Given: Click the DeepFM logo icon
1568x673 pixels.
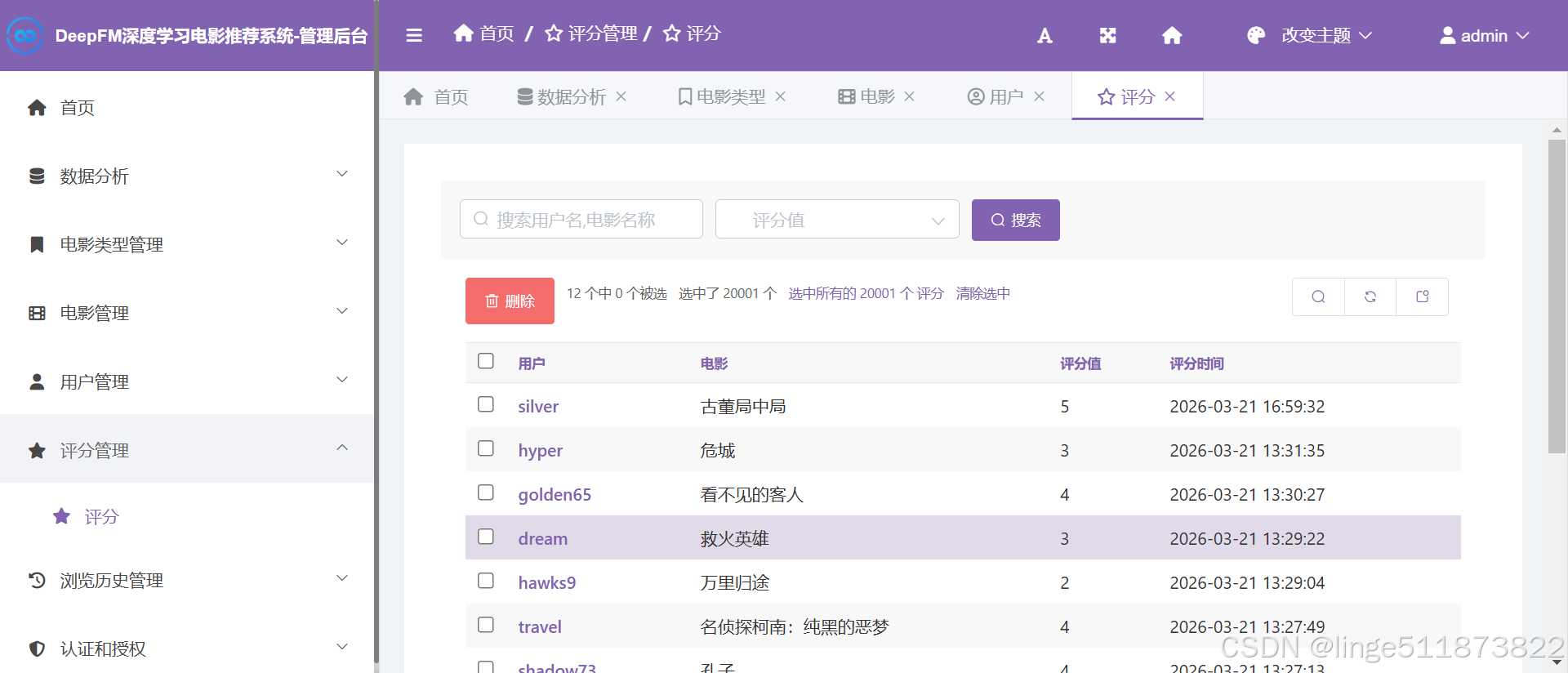Looking at the screenshot, I should pyautogui.click(x=24, y=35).
